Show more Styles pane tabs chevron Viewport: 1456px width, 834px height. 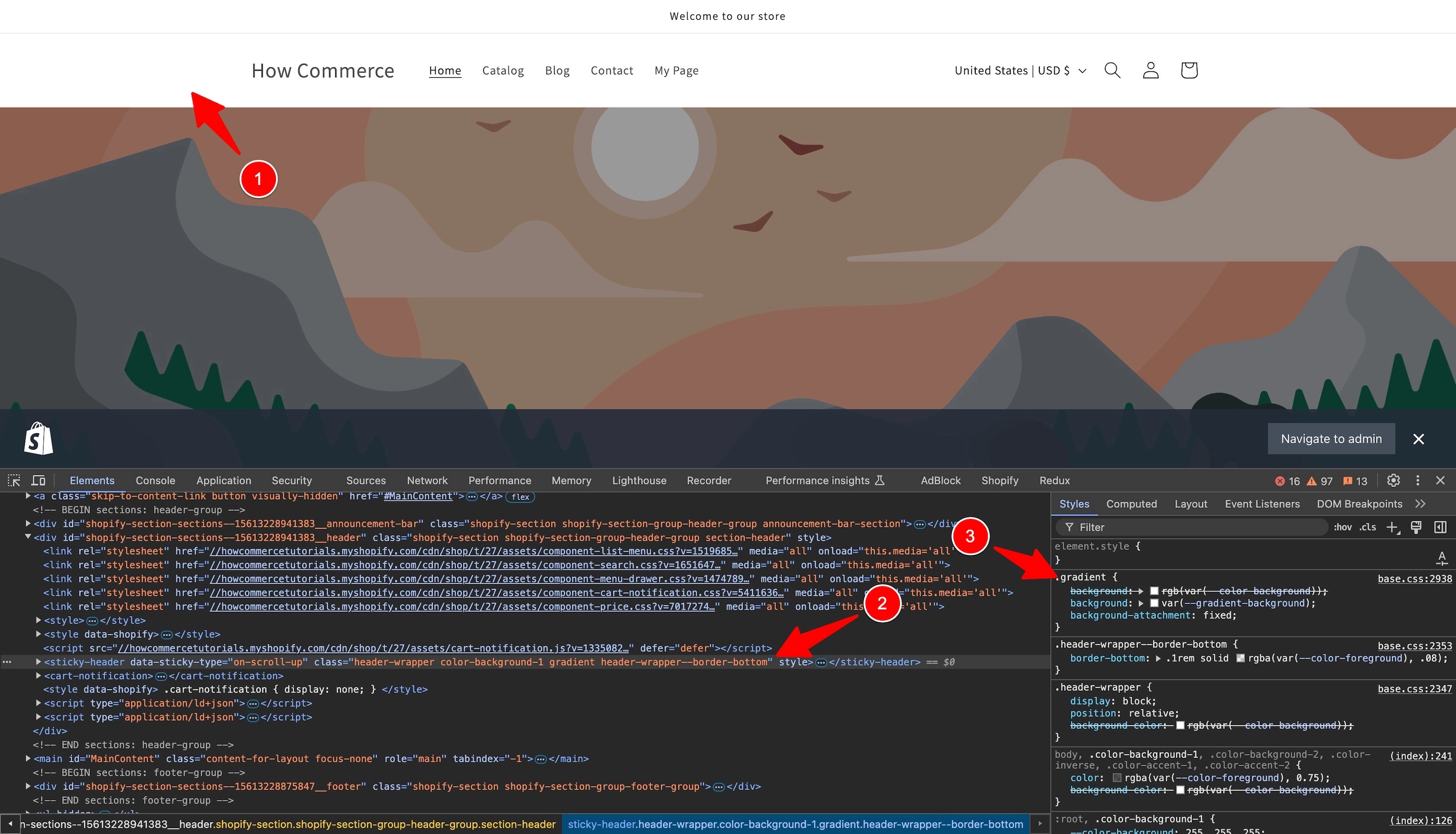click(1420, 504)
